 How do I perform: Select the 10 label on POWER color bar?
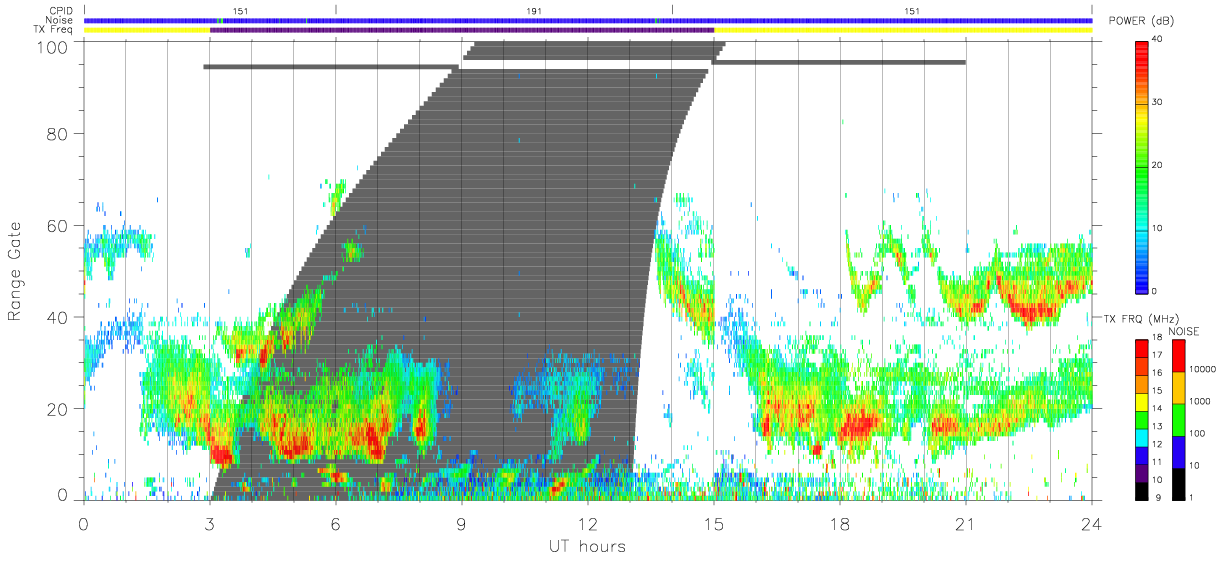[x=1157, y=228]
